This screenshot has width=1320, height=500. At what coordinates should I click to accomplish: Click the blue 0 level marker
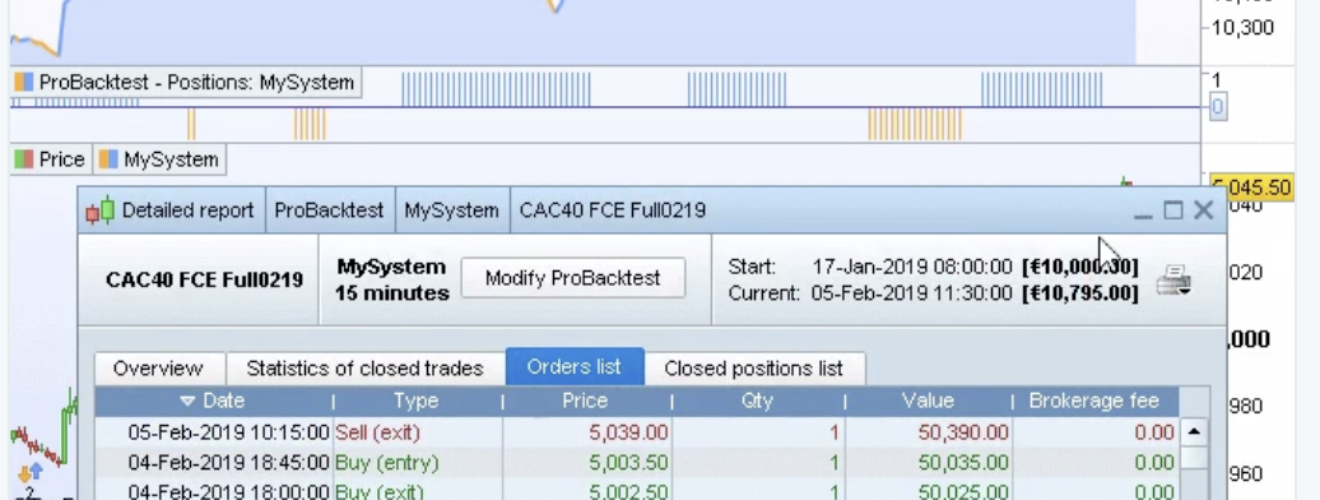pos(1217,107)
